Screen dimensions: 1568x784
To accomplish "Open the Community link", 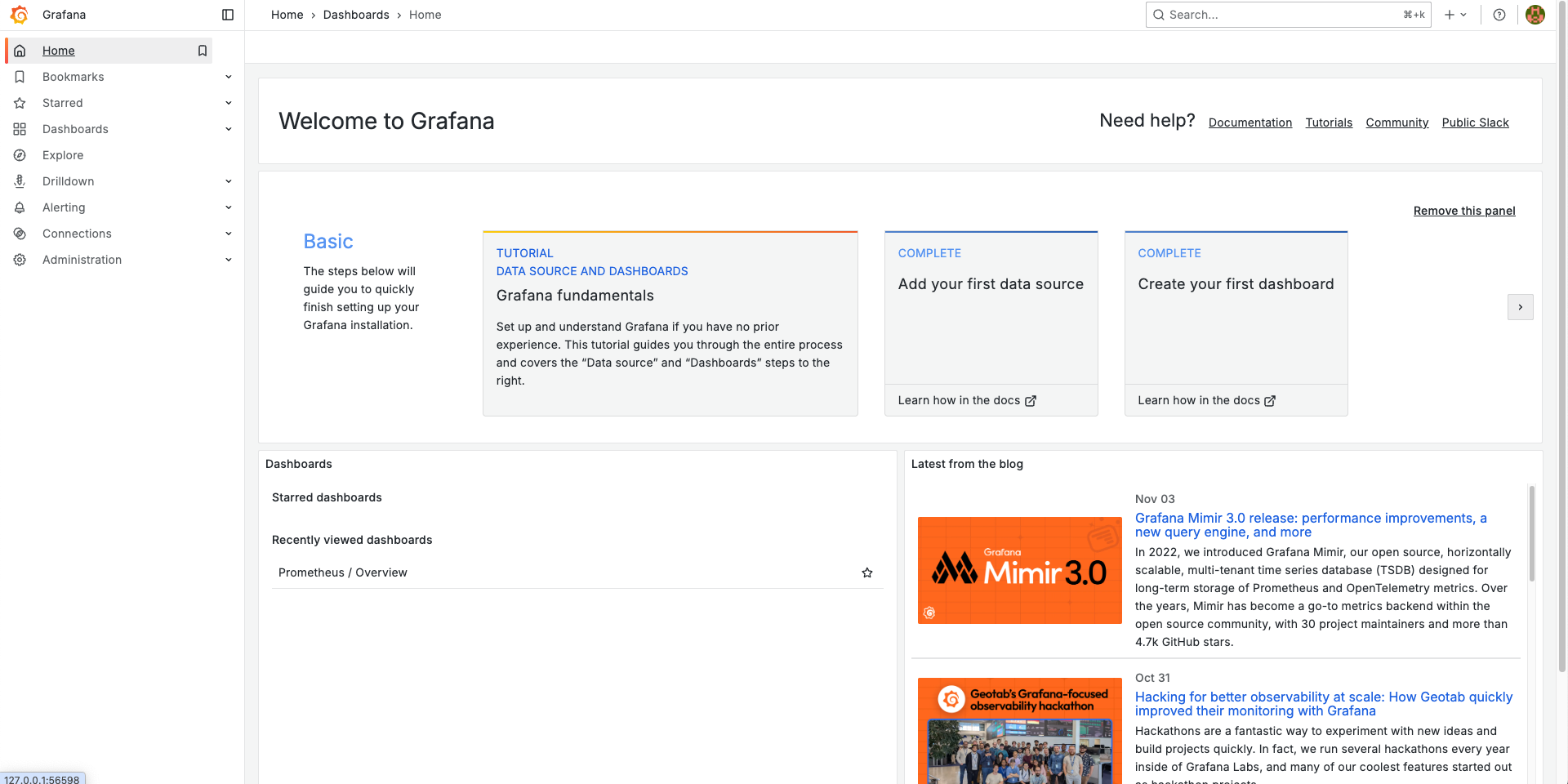I will [x=1397, y=122].
